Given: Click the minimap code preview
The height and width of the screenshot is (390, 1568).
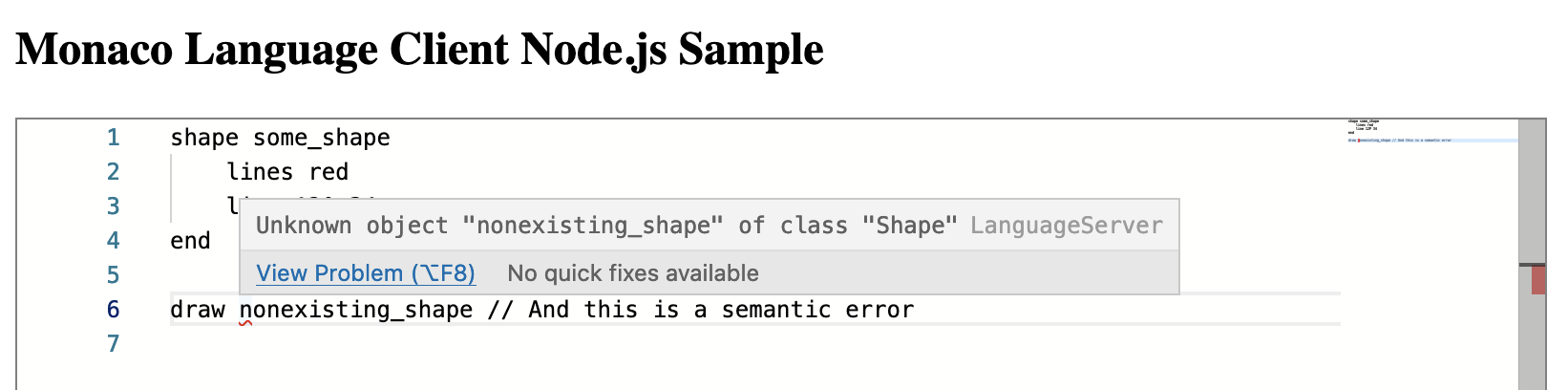Looking at the screenshot, I should (1399, 132).
